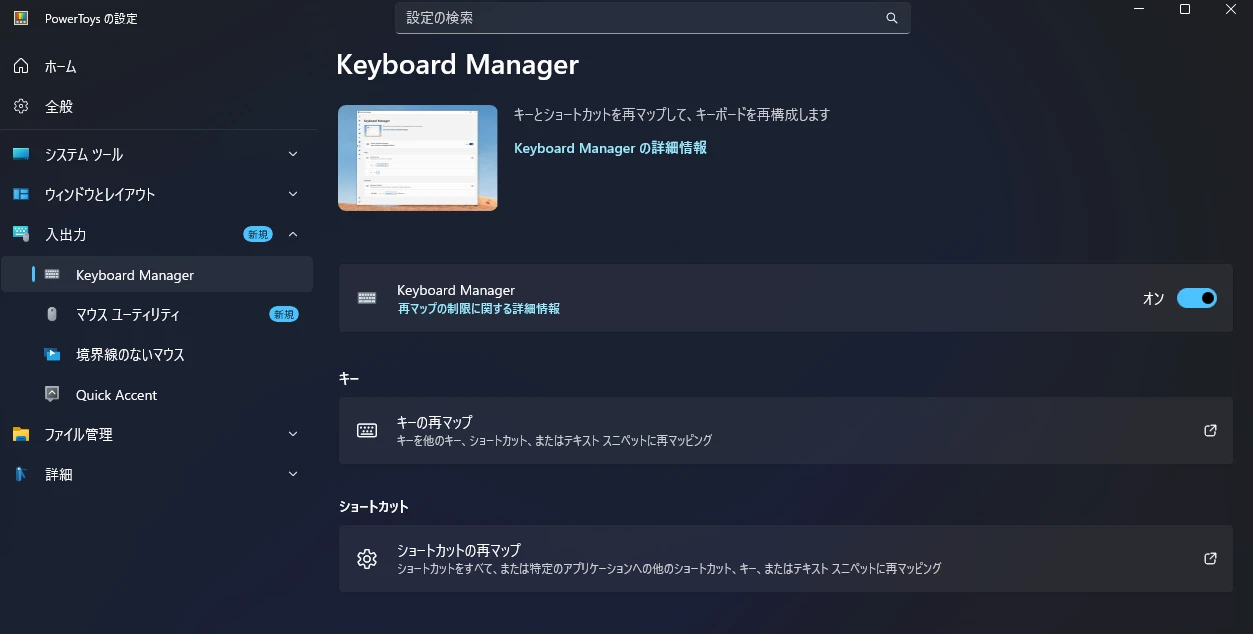Collapse the 入出力 section

coord(293,234)
